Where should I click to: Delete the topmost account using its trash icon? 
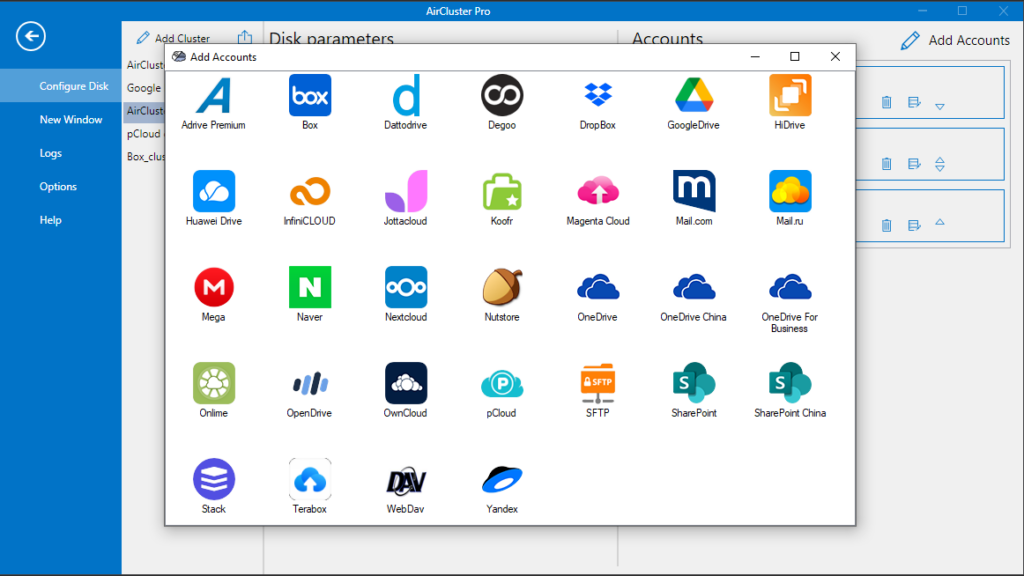click(x=886, y=102)
